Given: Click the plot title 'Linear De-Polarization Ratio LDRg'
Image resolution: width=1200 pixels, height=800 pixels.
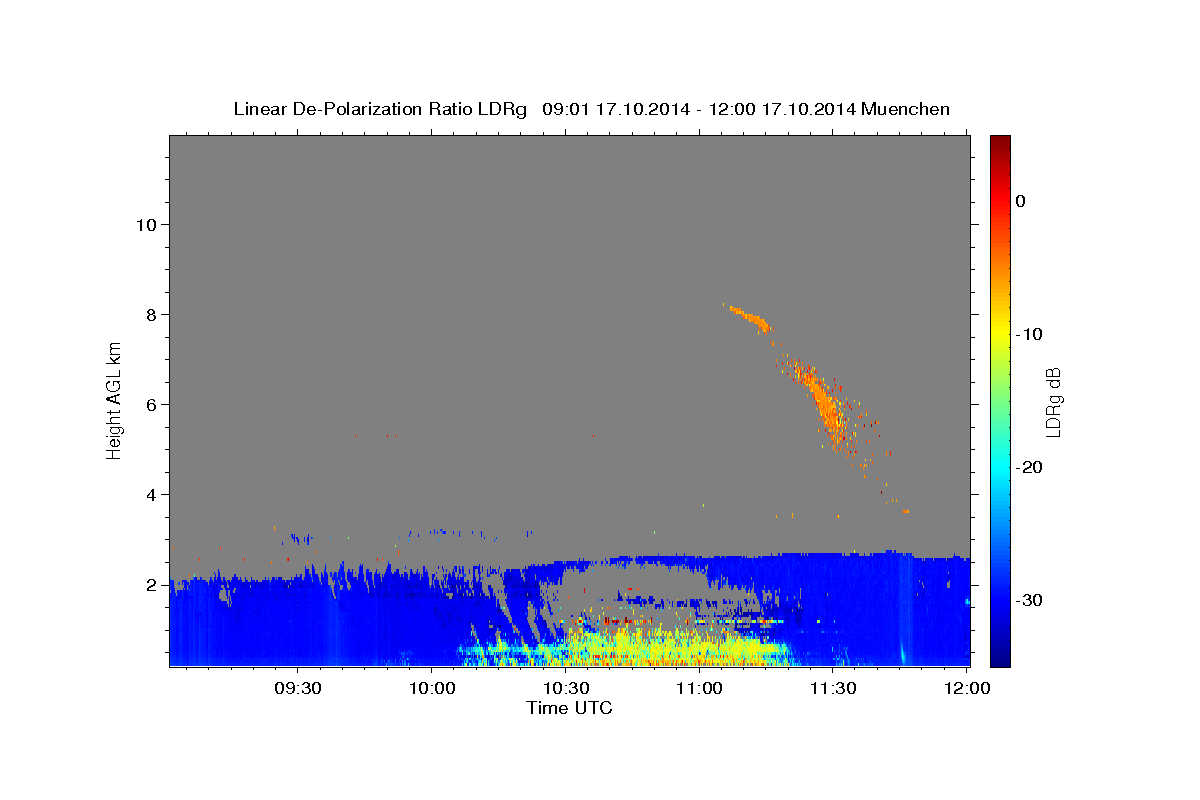Looking at the screenshot, I should point(380,109).
